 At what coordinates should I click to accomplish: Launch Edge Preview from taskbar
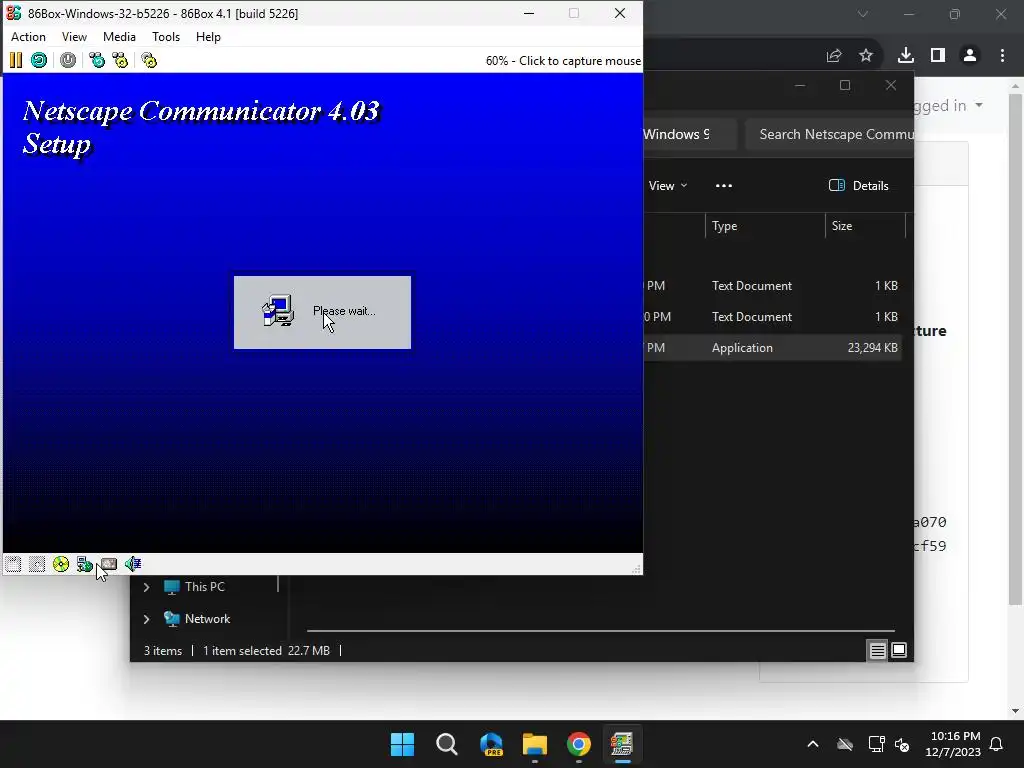tap(491, 744)
